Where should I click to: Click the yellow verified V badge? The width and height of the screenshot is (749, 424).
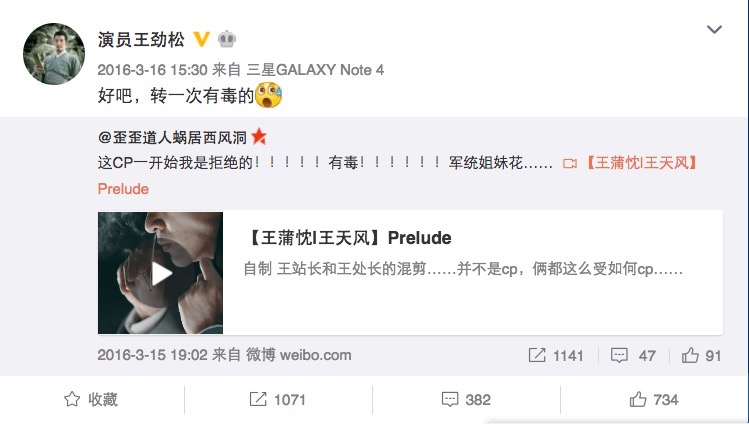point(202,39)
